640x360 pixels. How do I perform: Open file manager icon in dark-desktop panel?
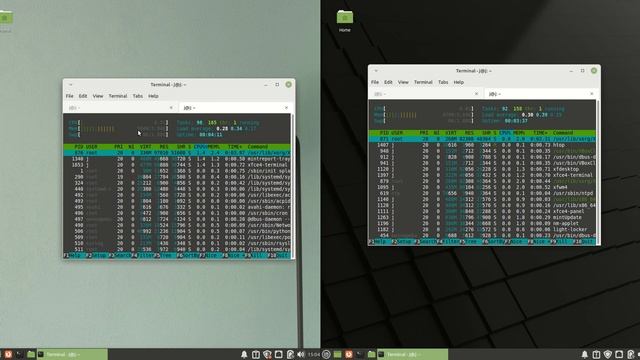(371, 354)
